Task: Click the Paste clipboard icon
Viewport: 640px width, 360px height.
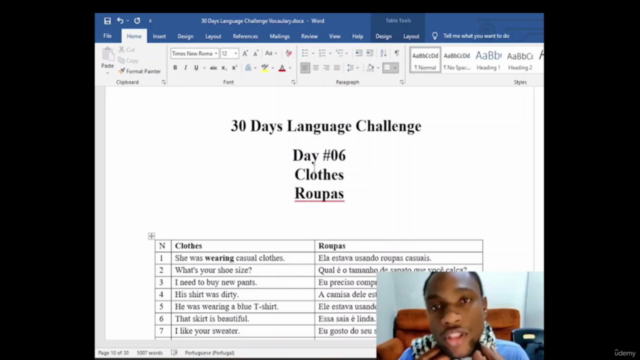Action: pos(108,55)
